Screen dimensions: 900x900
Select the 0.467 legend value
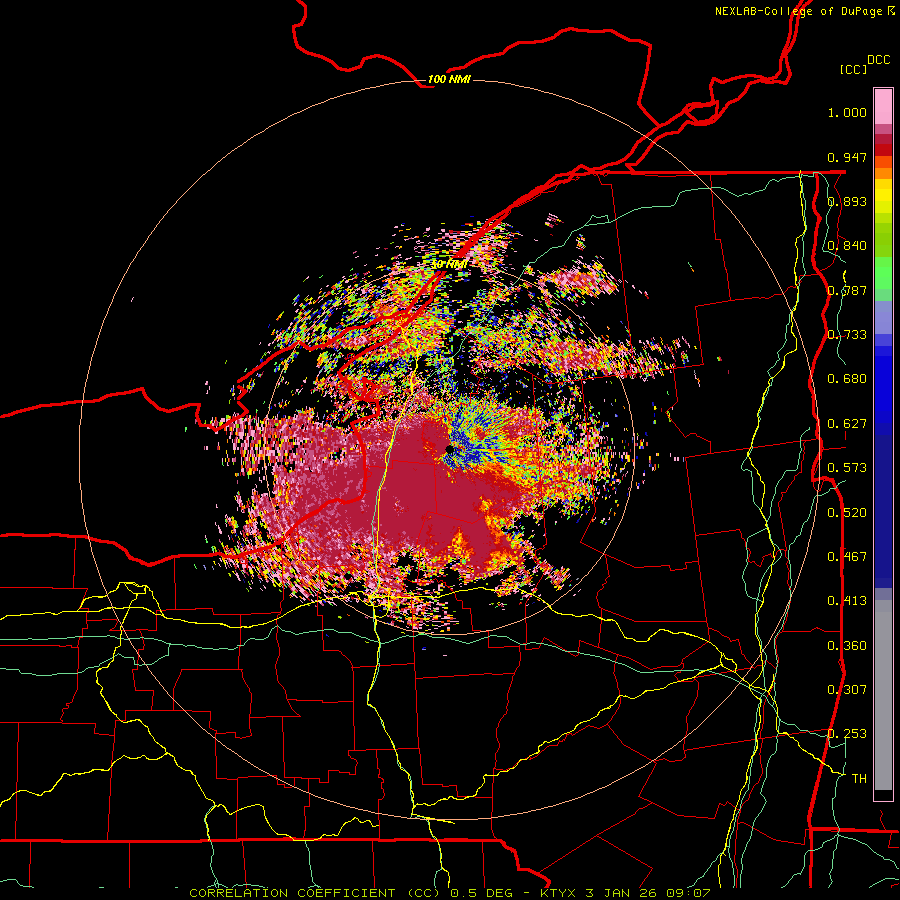point(847,557)
